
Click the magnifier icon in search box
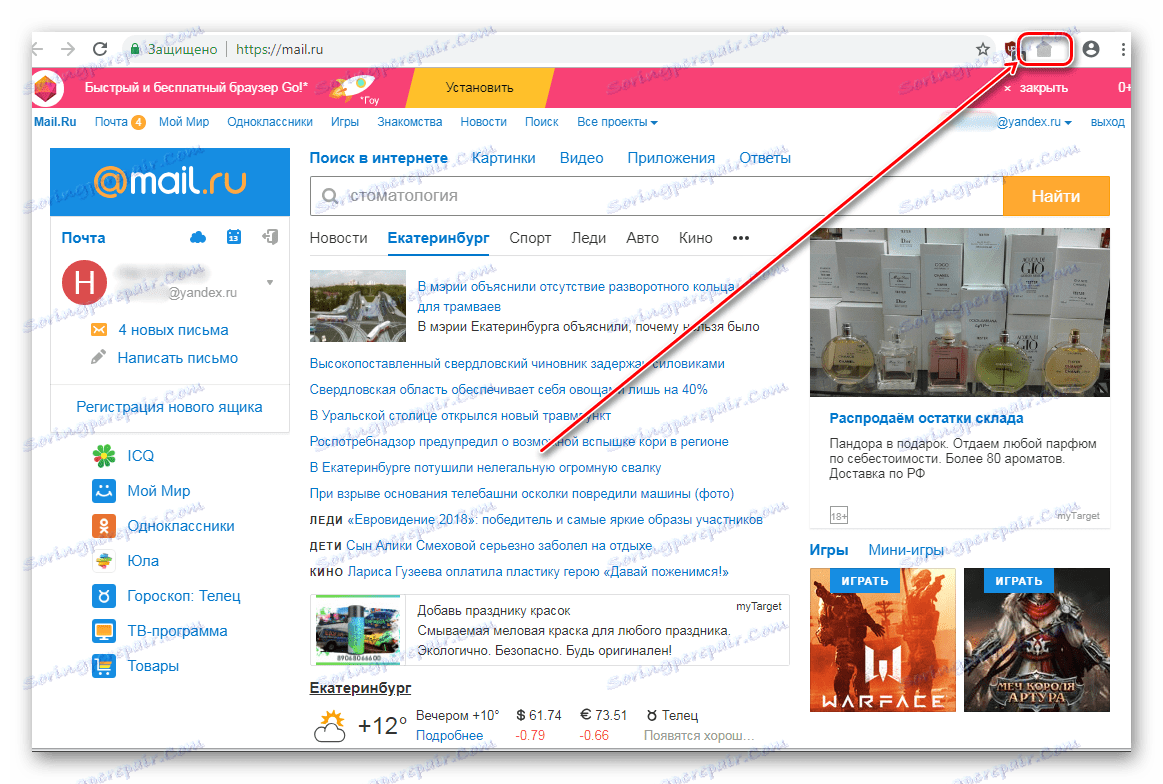click(x=330, y=196)
